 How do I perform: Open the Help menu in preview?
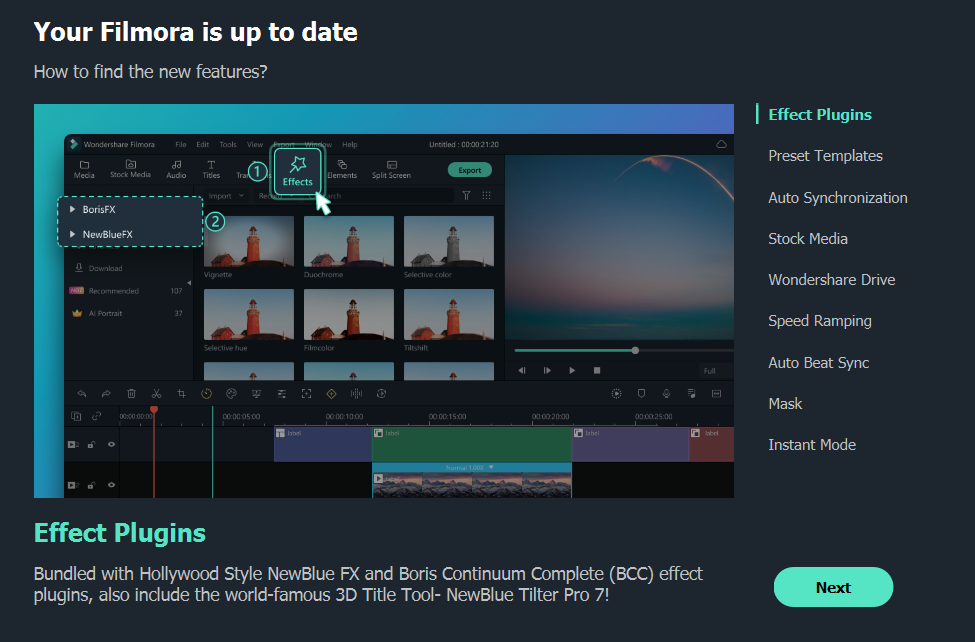coord(349,144)
